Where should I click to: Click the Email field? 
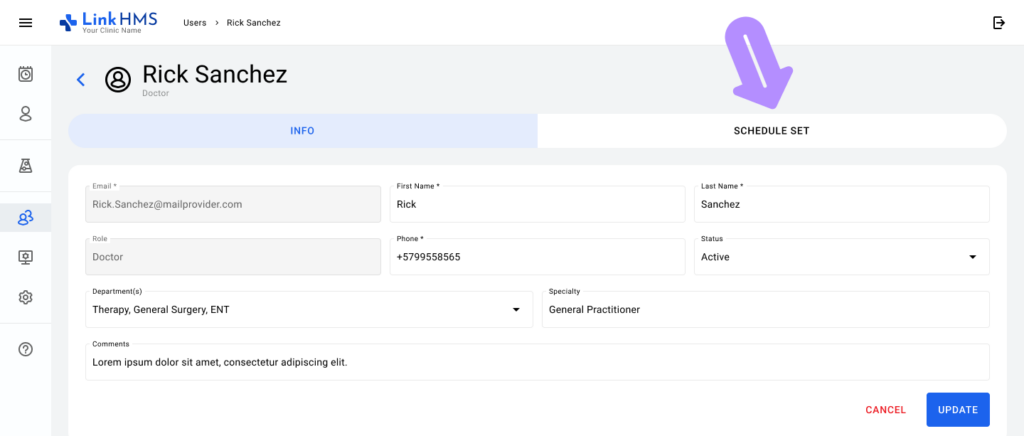coord(233,204)
